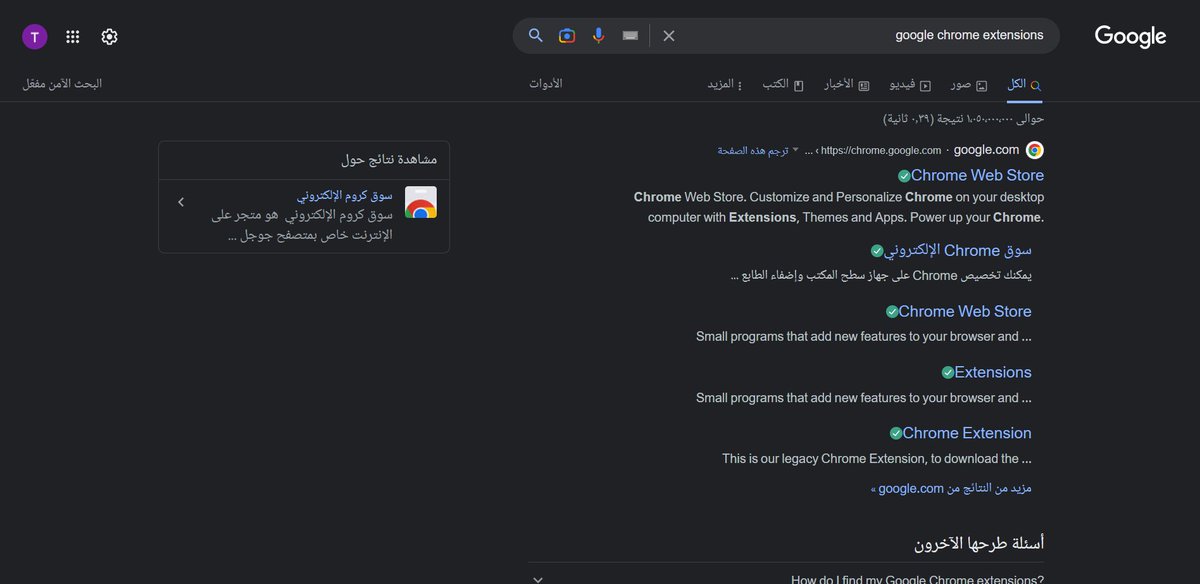Image resolution: width=1200 pixels, height=584 pixels.
Task: Click the green check badge by سوق Chrome الإلكتروني
Action: point(877,251)
